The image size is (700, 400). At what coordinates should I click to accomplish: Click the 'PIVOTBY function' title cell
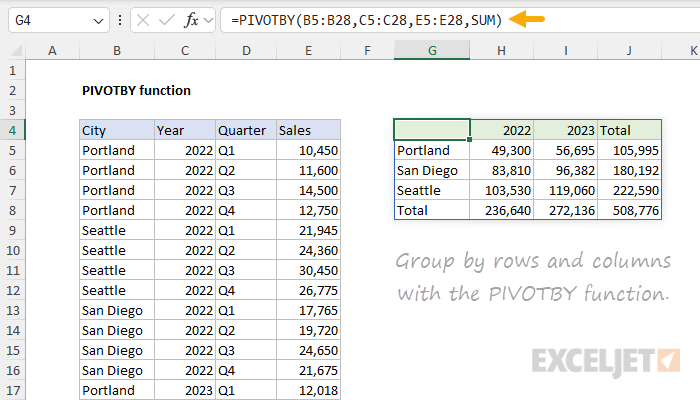tap(136, 91)
